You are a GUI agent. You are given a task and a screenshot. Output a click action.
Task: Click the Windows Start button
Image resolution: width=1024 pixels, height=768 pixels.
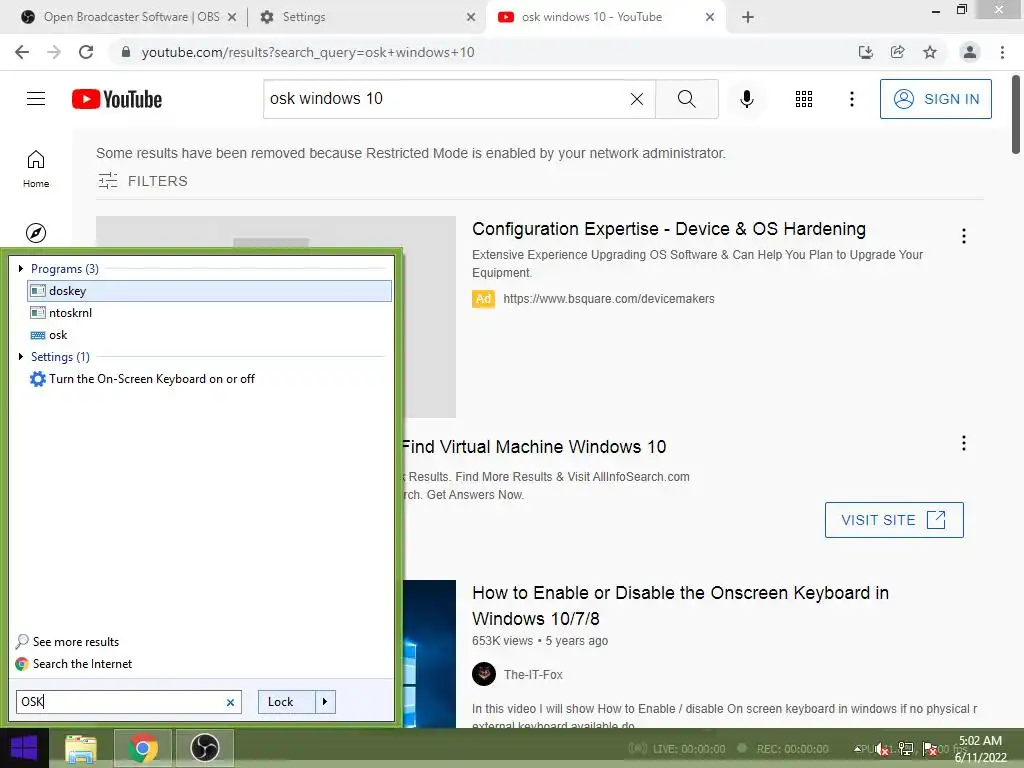pyautogui.click(x=24, y=748)
